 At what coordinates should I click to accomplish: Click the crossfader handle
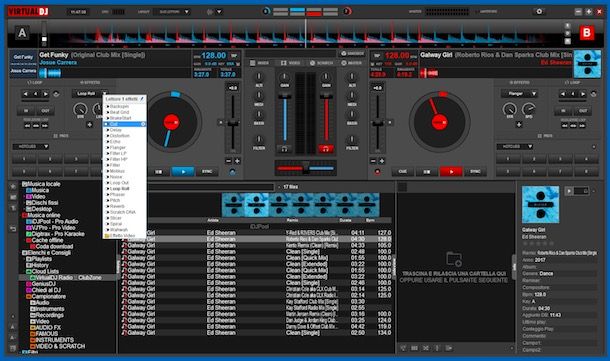coord(306,168)
